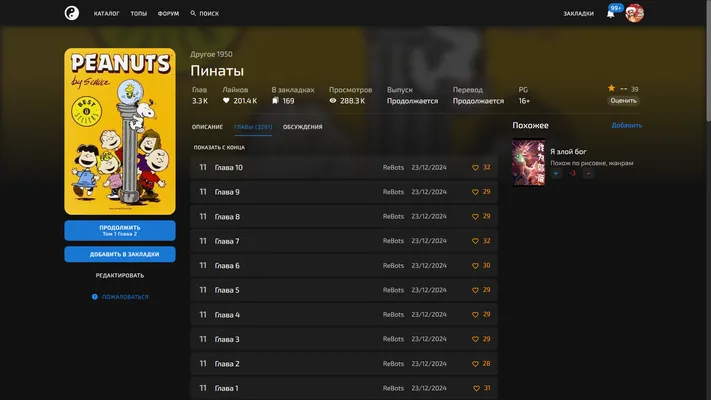Click Добавить в закладки button
This screenshot has height=400, width=711.
click(120, 254)
